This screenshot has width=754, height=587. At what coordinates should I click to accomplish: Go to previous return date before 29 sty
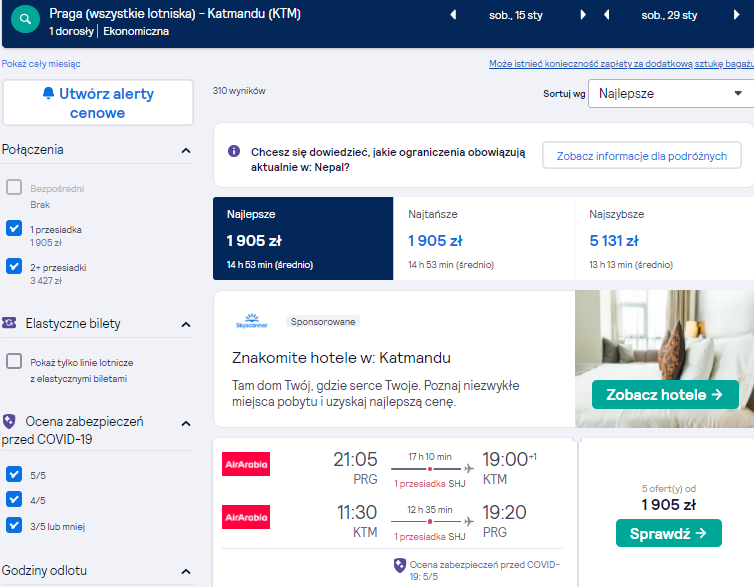click(606, 15)
